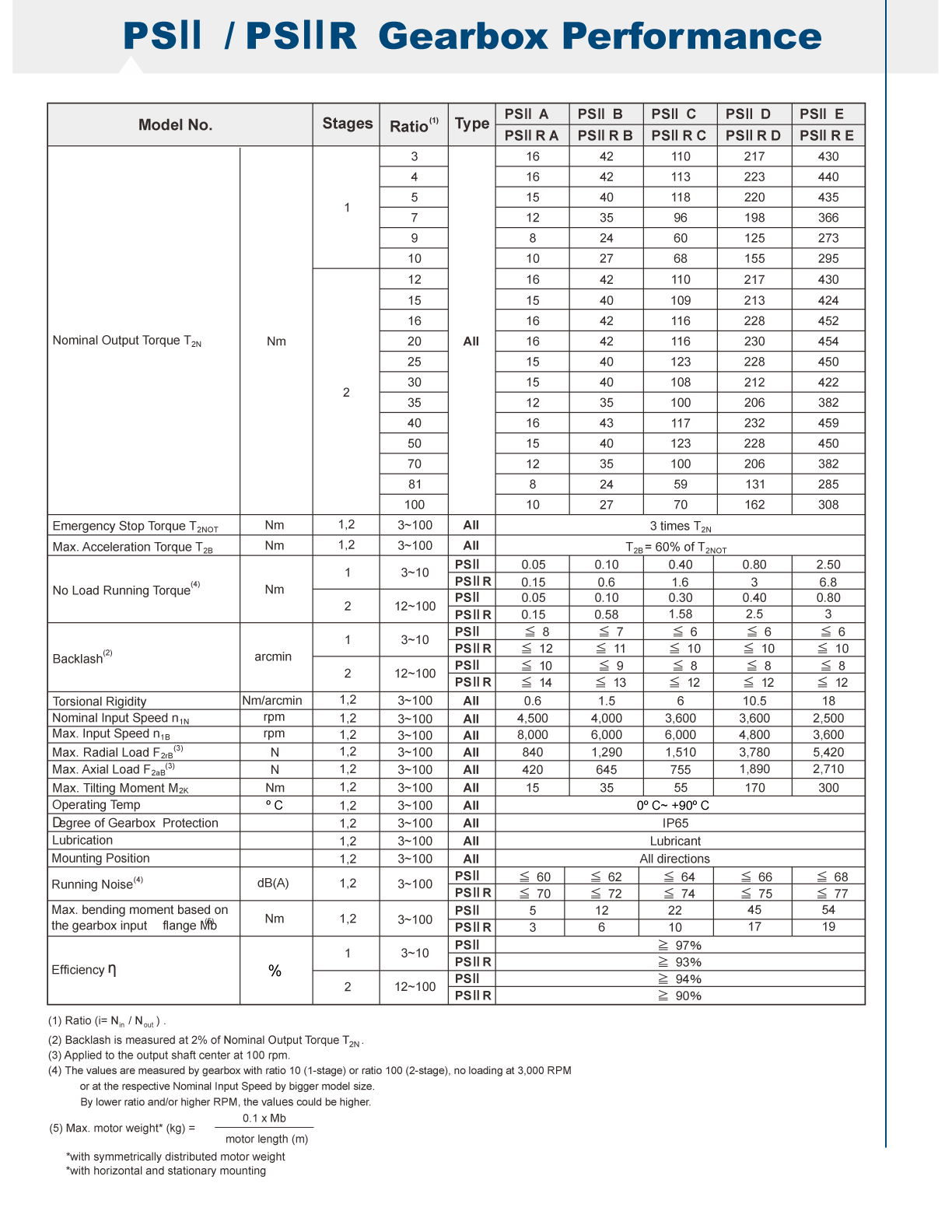This screenshot has width=952, height=1232.
Task: Select the All directions mounting cell
Action: 674,859
